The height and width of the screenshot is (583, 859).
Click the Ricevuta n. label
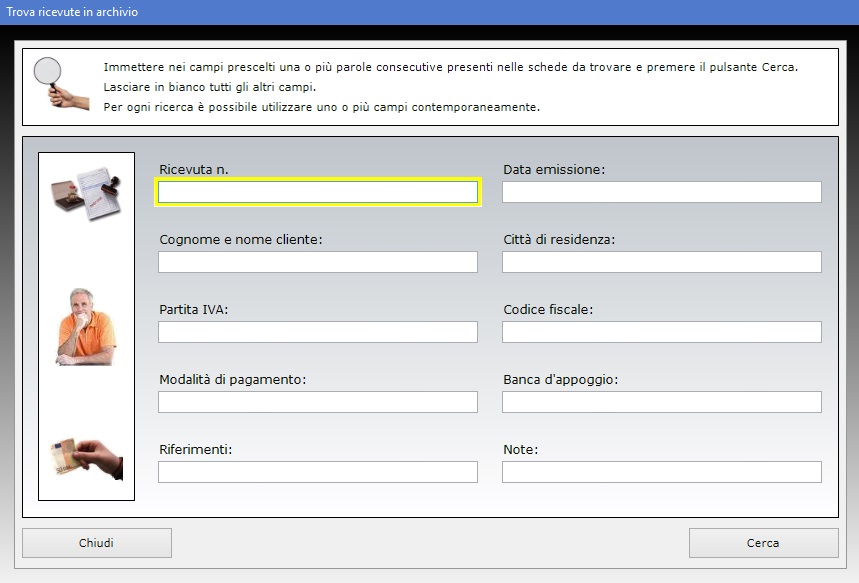(194, 170)
